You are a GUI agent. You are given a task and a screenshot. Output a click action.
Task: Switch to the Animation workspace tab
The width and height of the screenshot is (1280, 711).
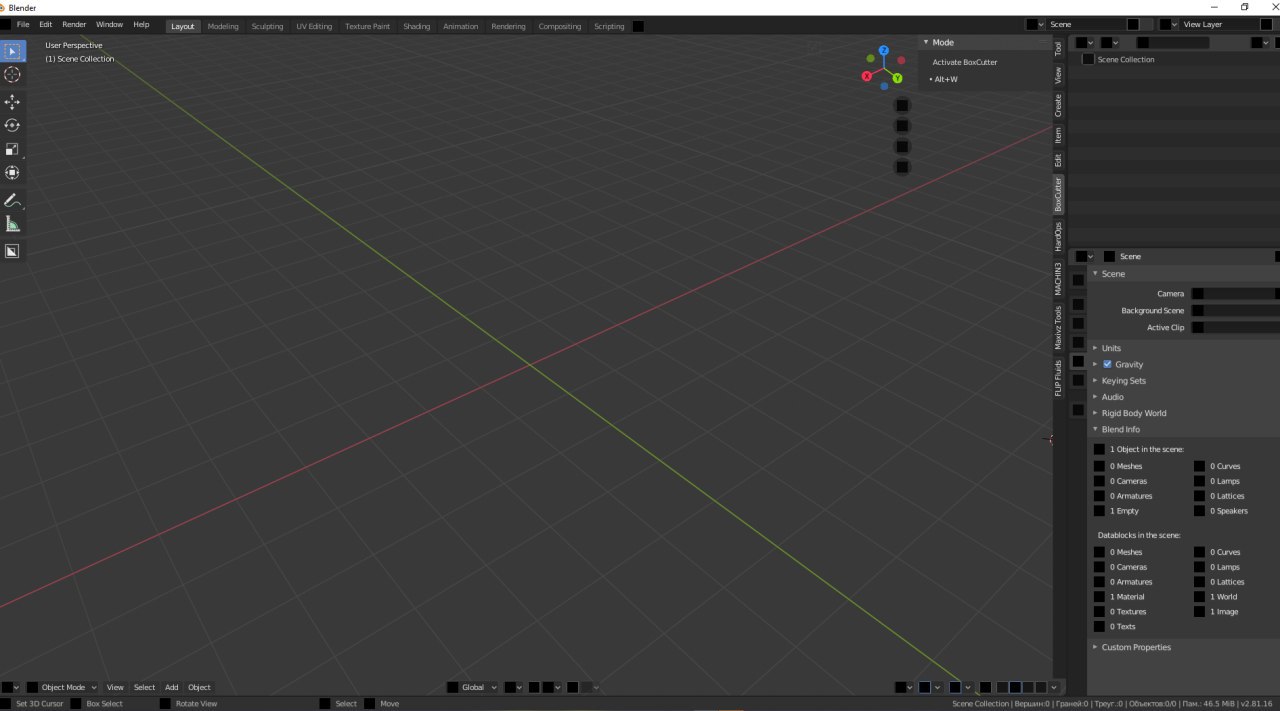tap(460, 26)
